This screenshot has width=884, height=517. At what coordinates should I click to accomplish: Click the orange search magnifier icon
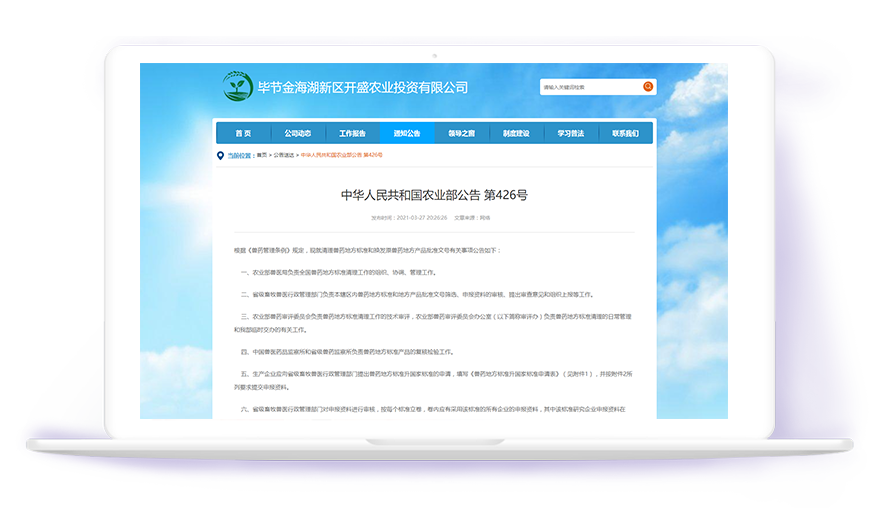[648, 87]
